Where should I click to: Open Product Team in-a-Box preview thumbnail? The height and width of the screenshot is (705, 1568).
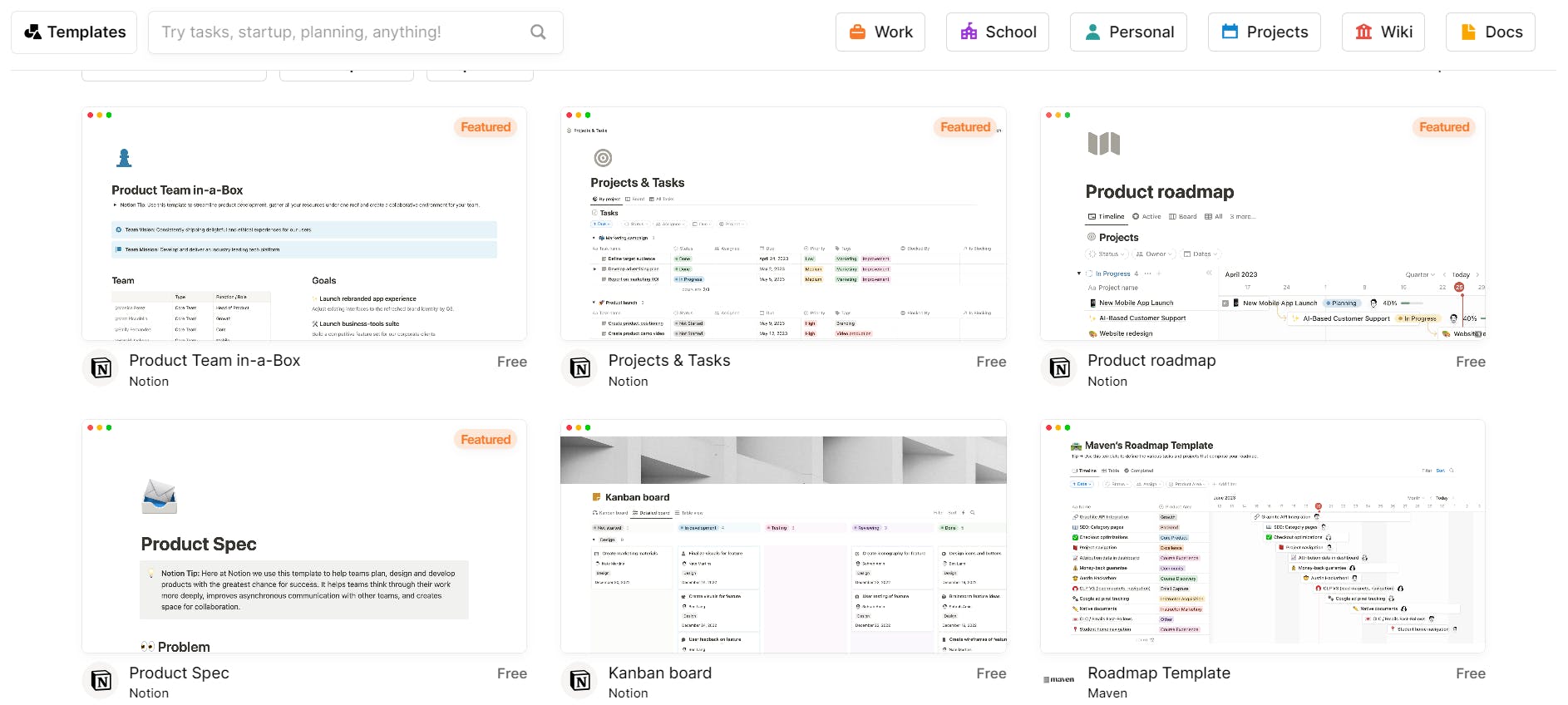point(304,224)
